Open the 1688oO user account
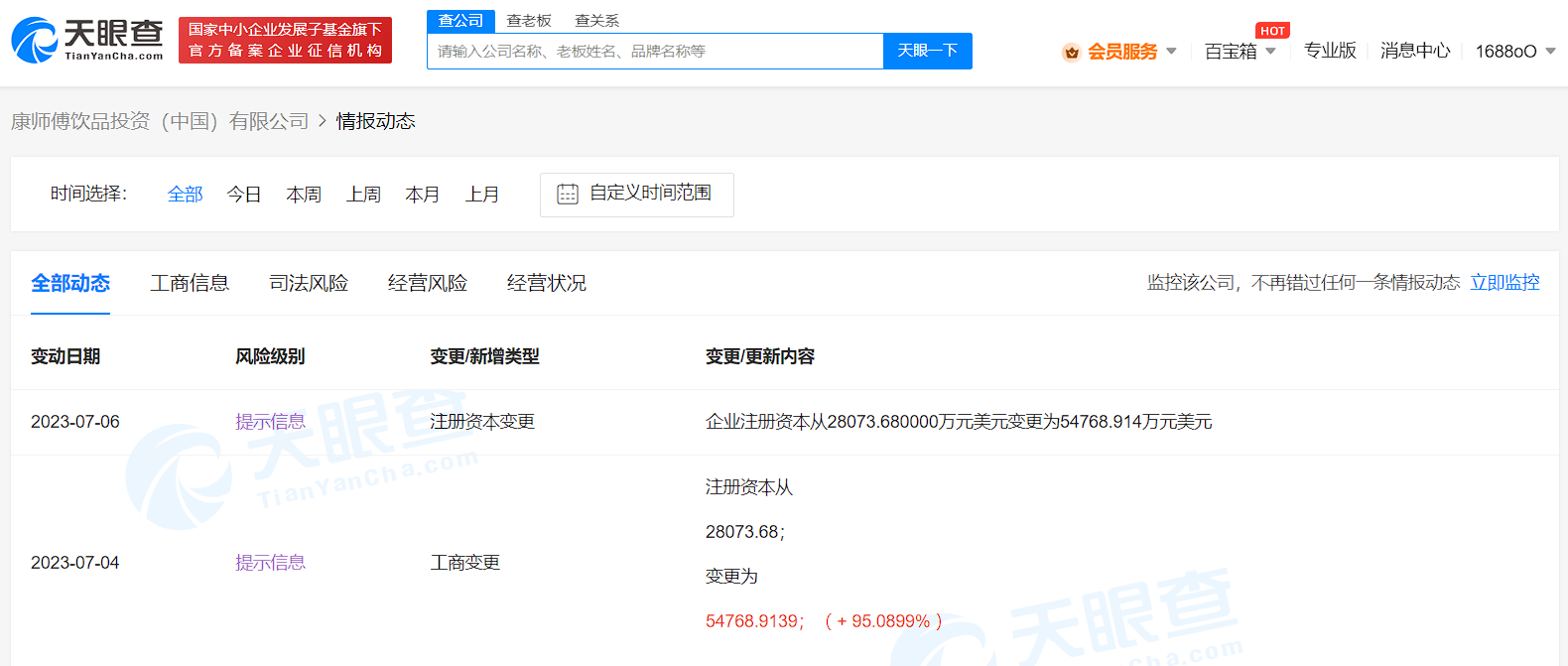 (x=1505, y=52)
